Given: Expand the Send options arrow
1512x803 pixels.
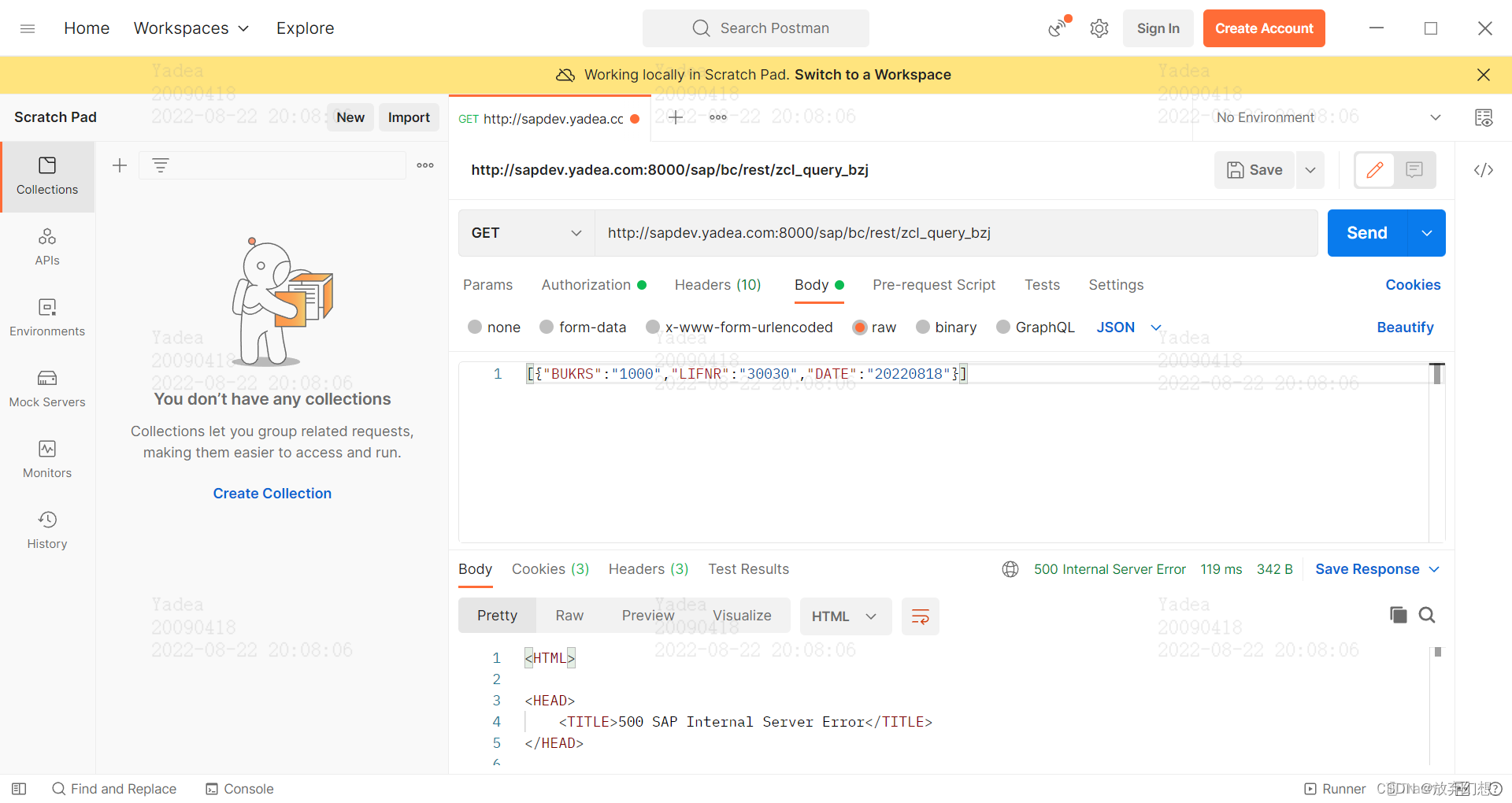Looking at the screenshot, I should pos(1427,233).
